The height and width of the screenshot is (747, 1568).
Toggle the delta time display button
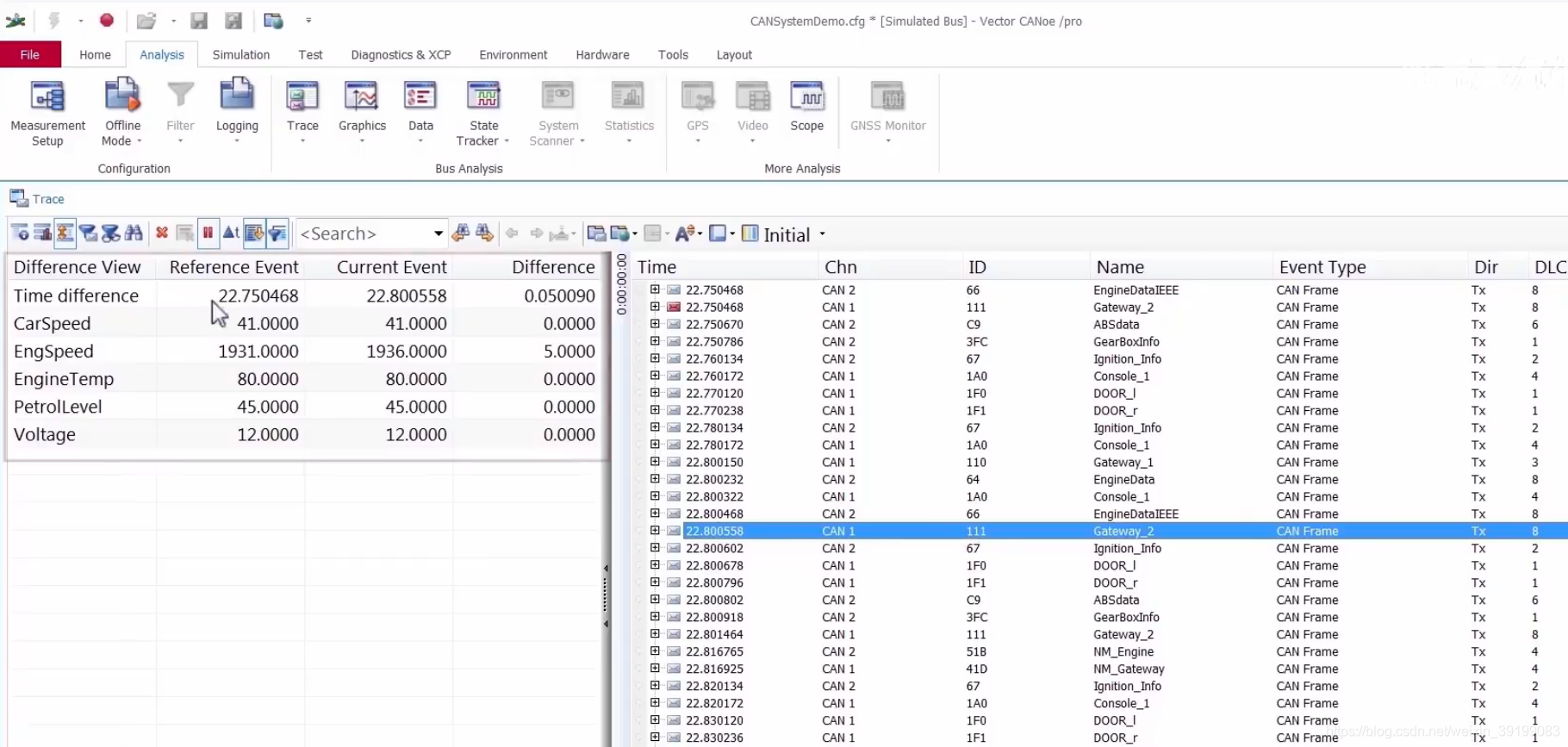pos(231,233)
